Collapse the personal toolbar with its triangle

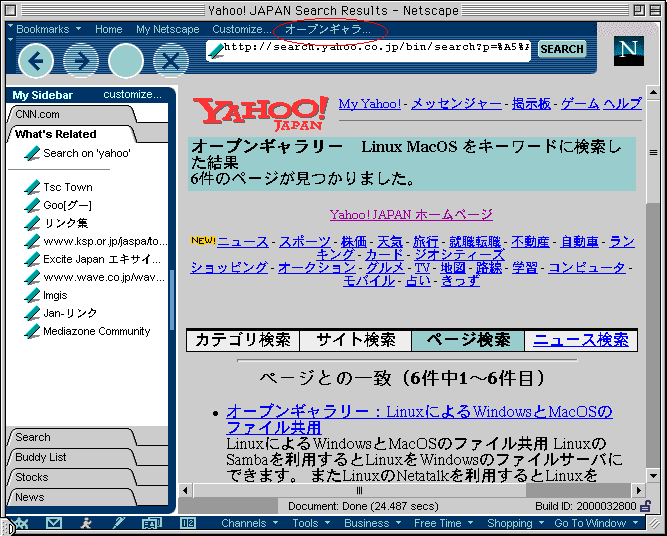tap(11, 27)
